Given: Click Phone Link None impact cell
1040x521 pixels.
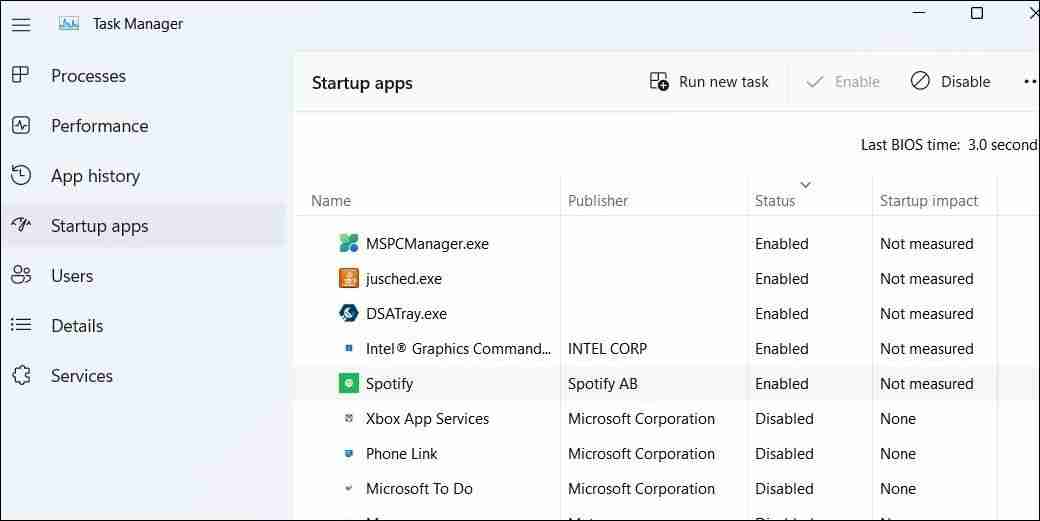Looking at the screenshot, I should pos(897,454).
